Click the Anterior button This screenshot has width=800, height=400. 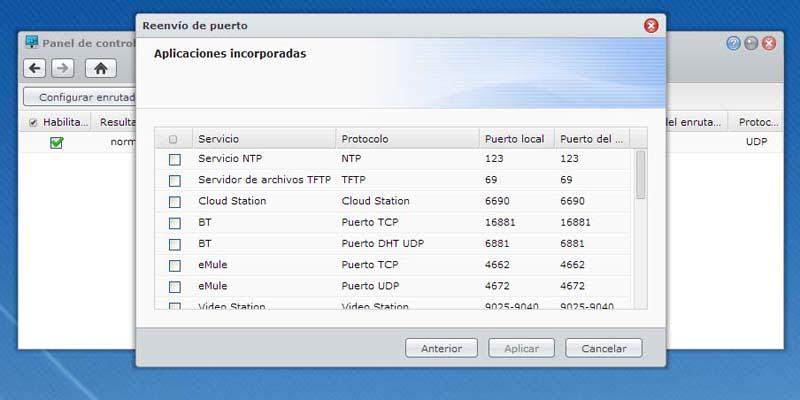pyautogui.click(x=441, y=348)
